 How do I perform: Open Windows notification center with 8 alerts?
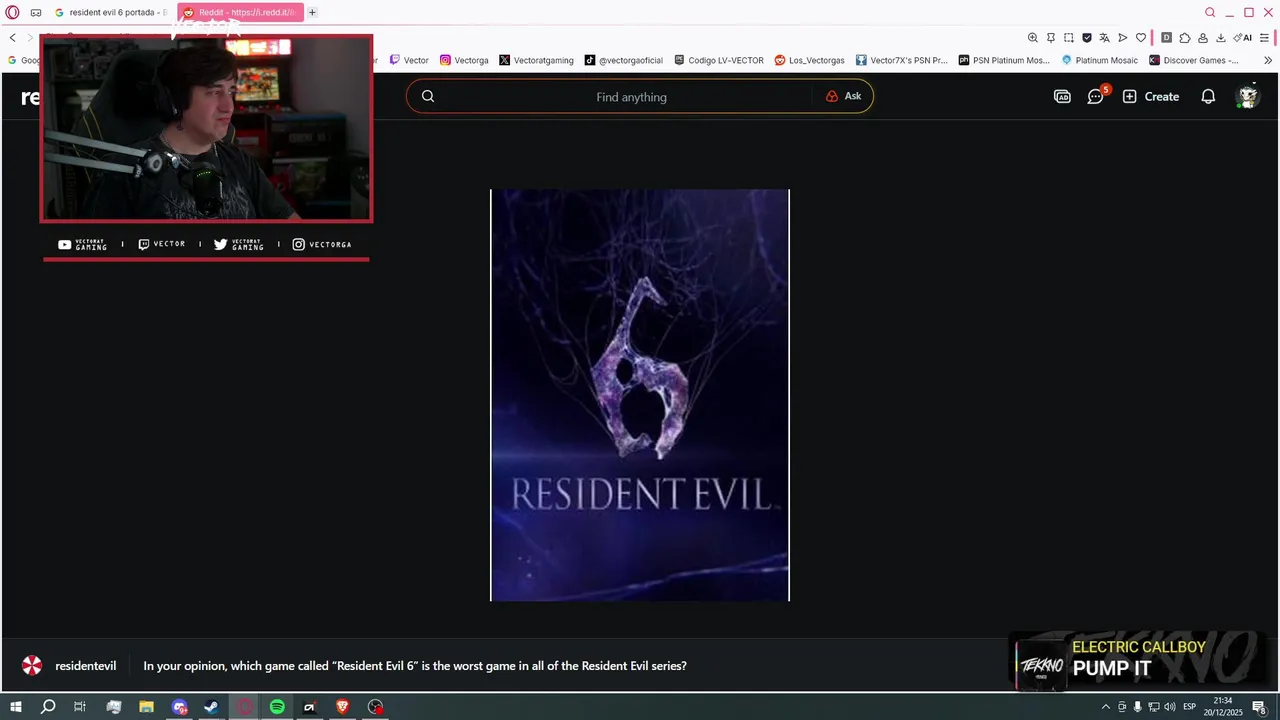[x=1259, y=707]
